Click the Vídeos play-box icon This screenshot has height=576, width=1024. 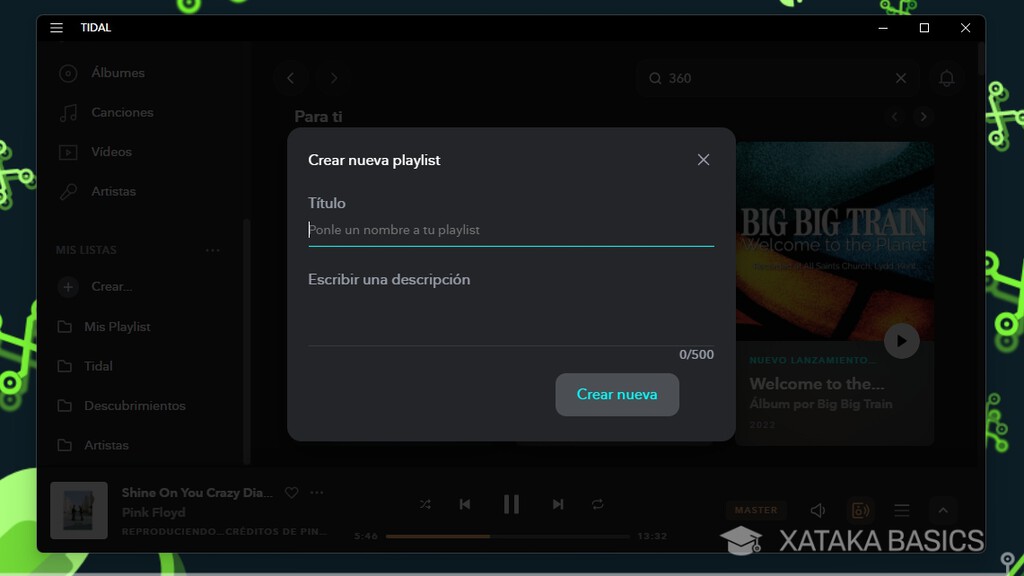68,152
